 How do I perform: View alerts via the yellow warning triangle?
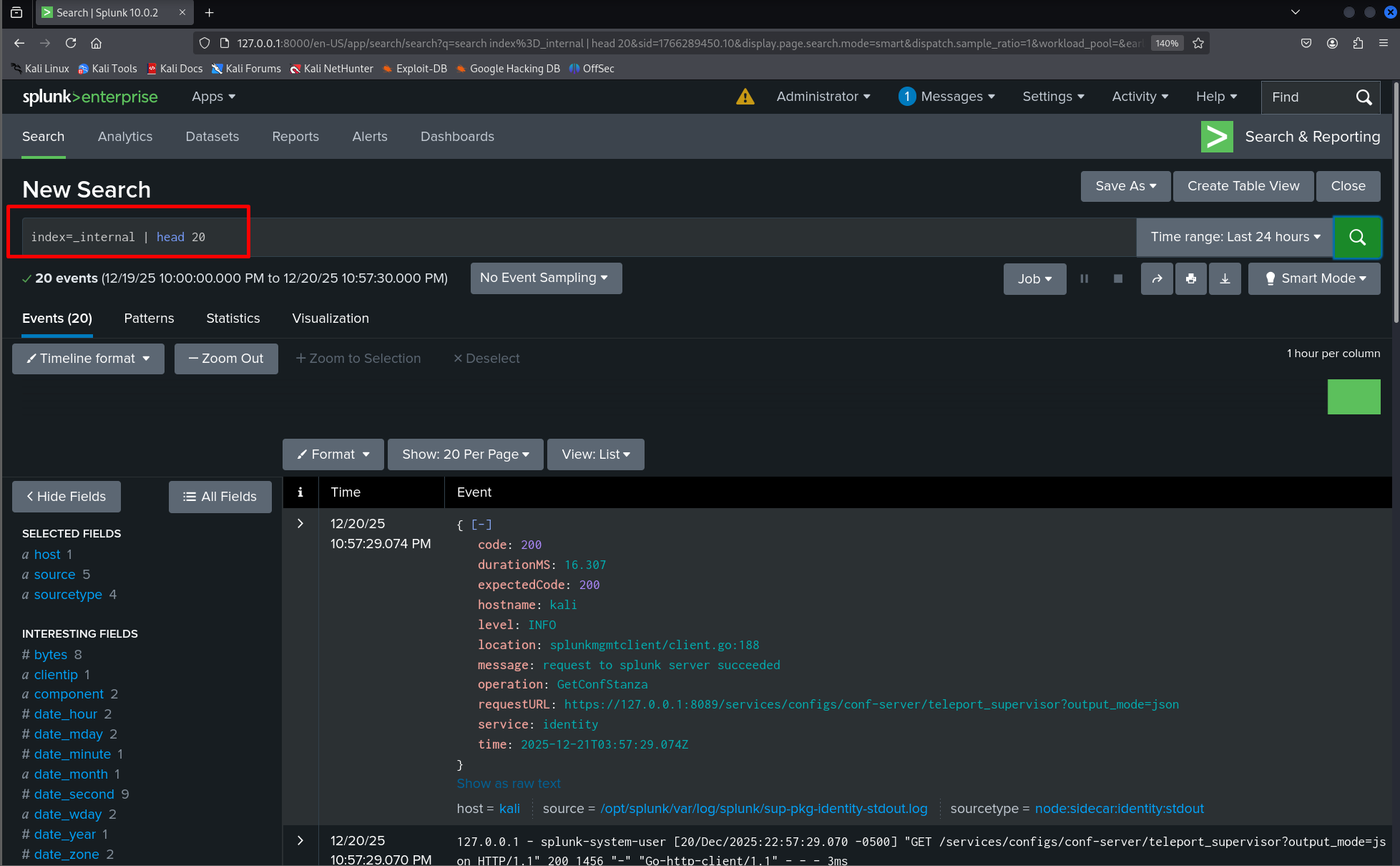tap(745, 97)
